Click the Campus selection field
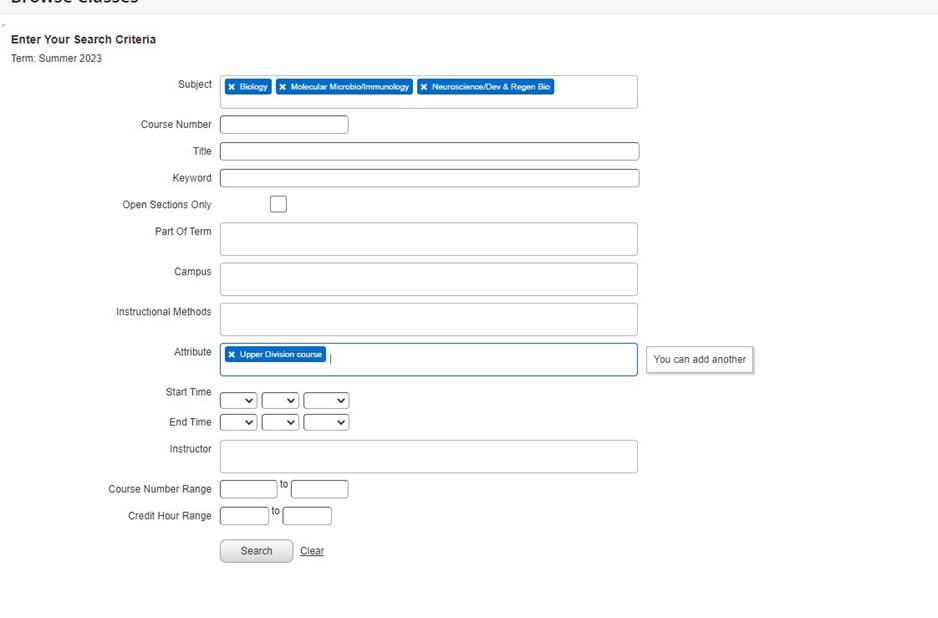 pyautogui.click(x=428, y=279)
